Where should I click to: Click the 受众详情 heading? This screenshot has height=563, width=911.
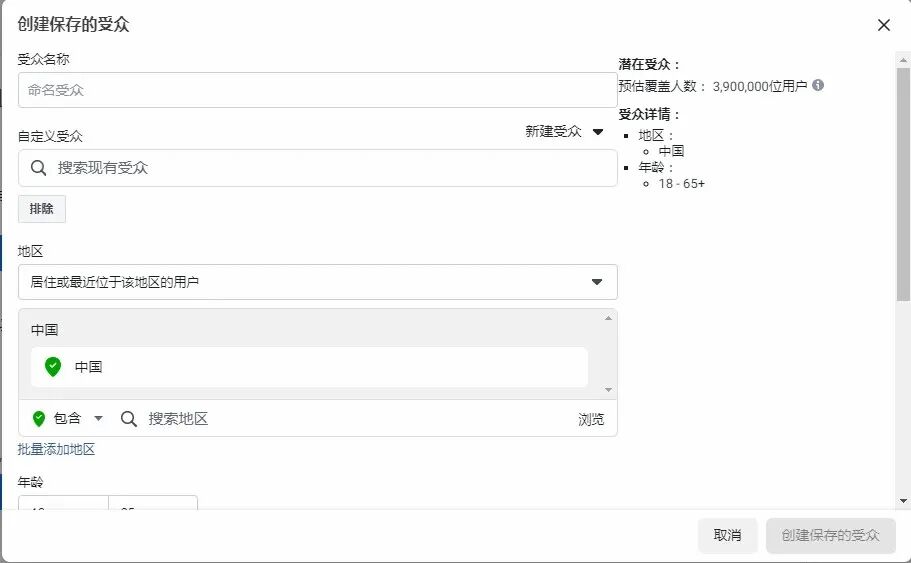click(x=649, y=114)
